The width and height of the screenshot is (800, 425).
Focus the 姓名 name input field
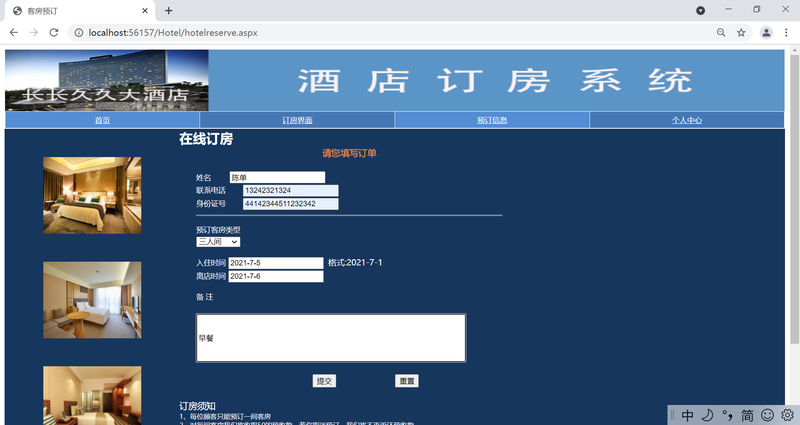(x=277, y=178)
